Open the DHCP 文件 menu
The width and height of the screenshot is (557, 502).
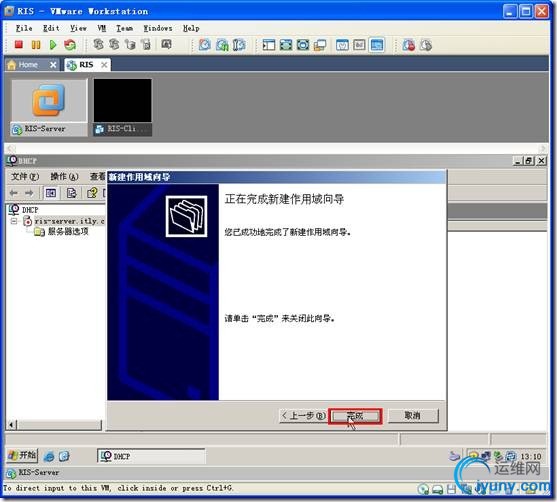point(25,176)
